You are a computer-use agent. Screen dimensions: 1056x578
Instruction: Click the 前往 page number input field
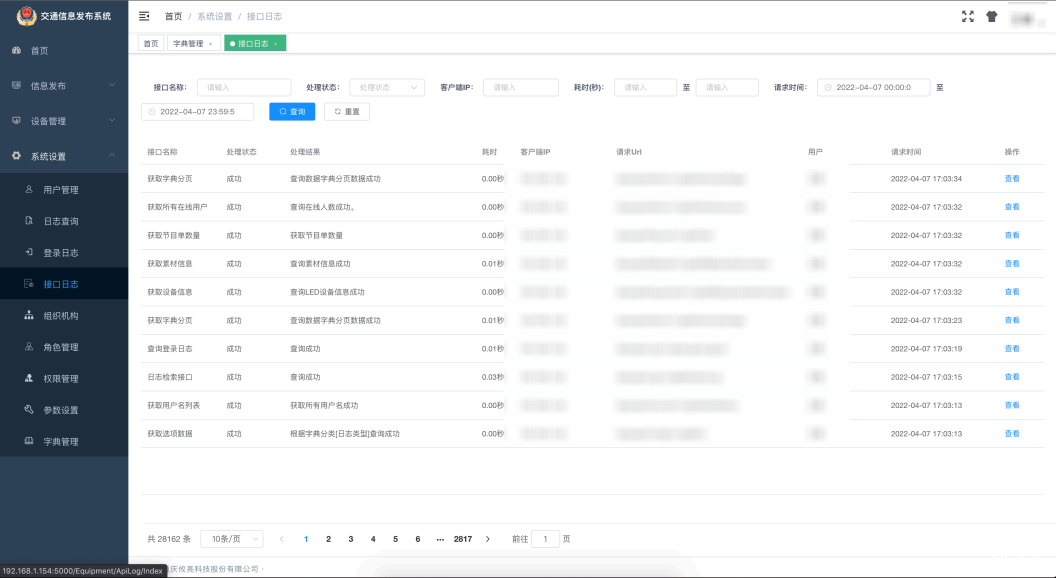tap(545, 538)
